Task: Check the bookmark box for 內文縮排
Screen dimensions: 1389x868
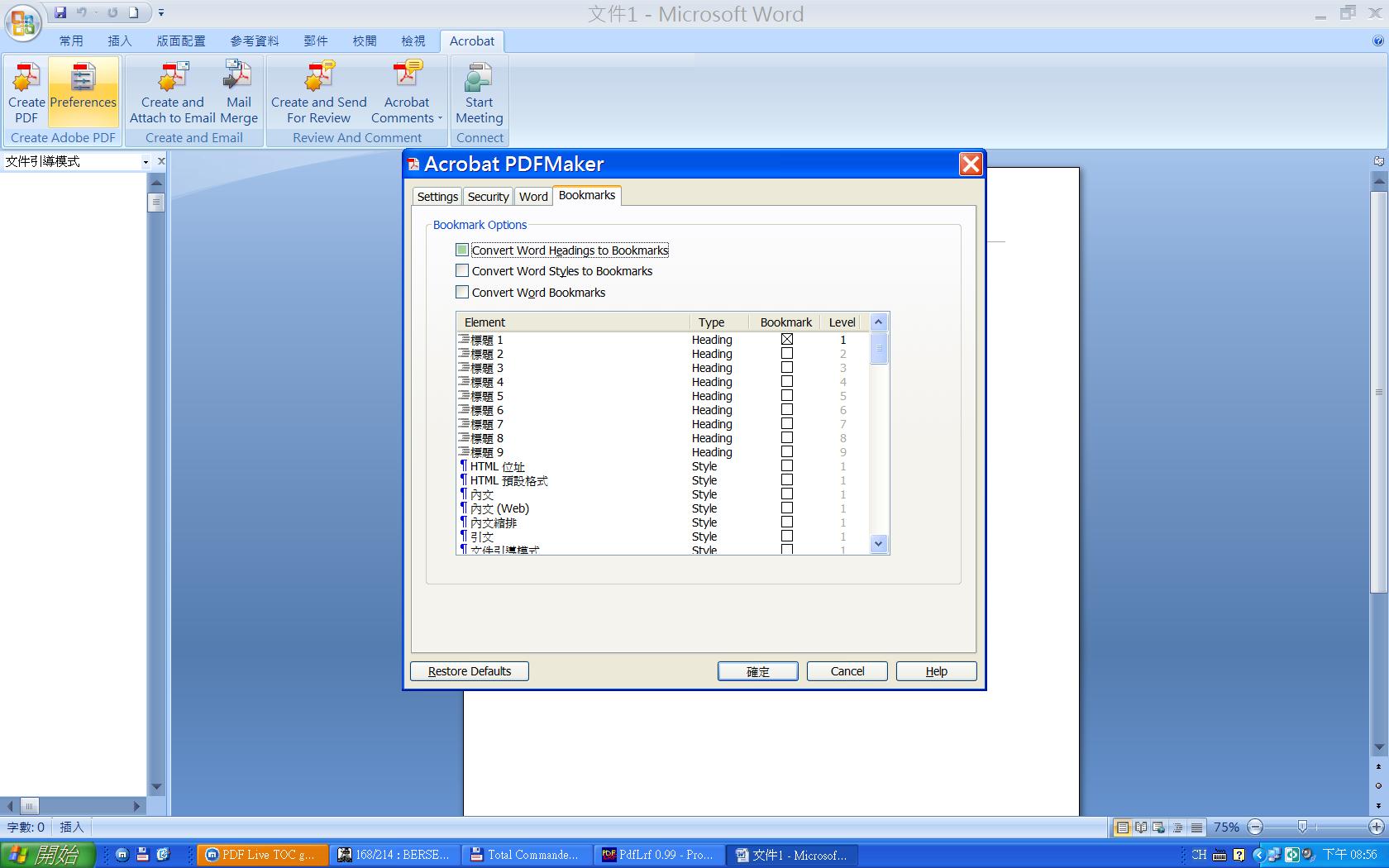Action: point(787,522)
